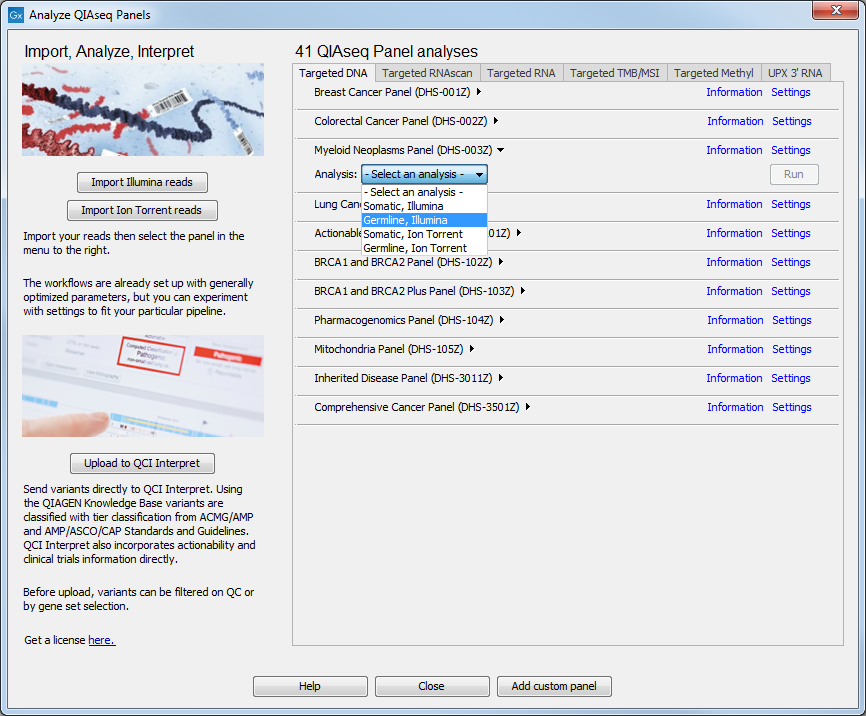View Information in the Actionable panel row
866x716 pixels.
(734, 233)
